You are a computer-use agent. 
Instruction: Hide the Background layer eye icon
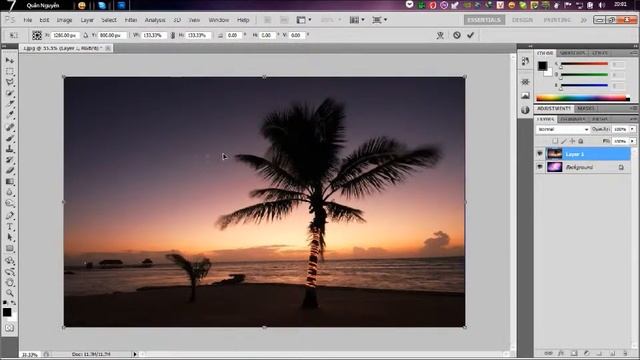[x=540, y=167]
